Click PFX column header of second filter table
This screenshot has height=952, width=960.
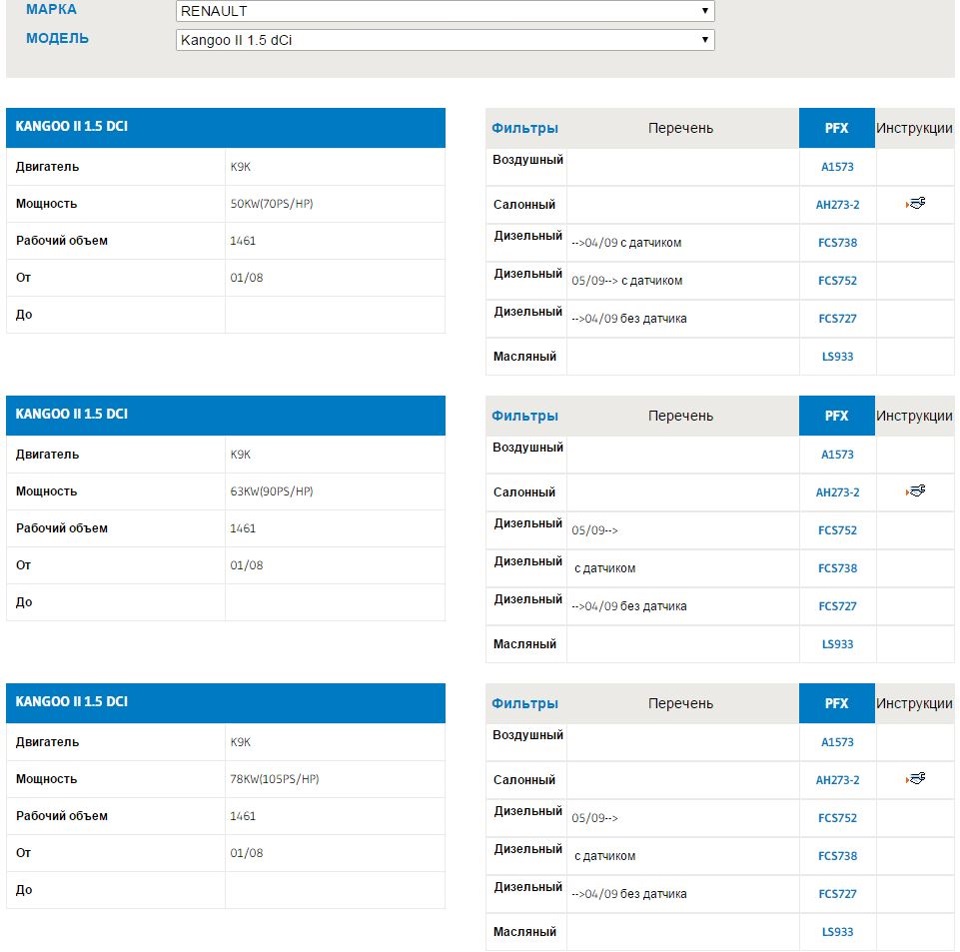tap(836, 416)
